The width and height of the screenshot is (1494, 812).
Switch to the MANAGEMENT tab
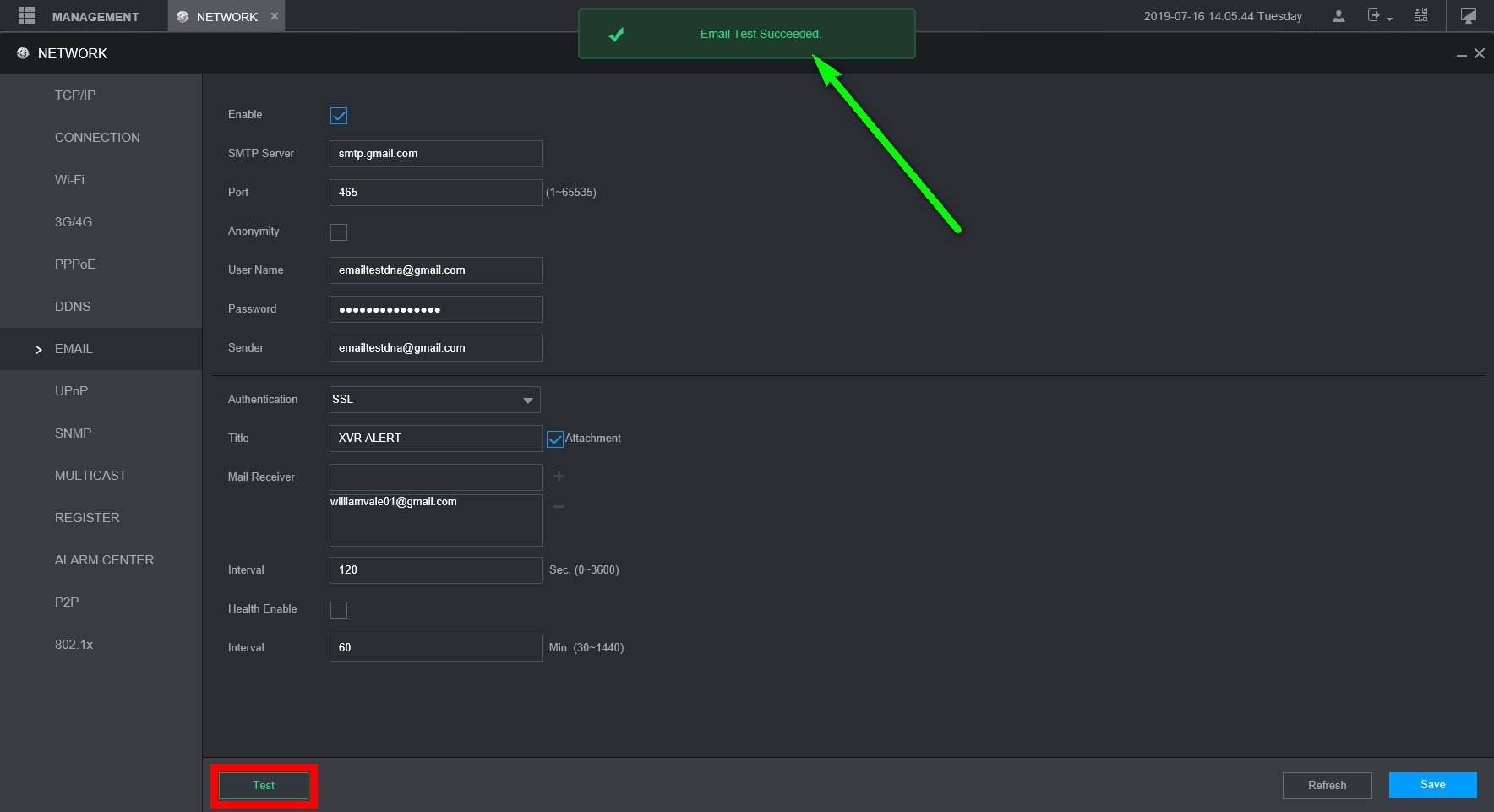tap(95, 16)
